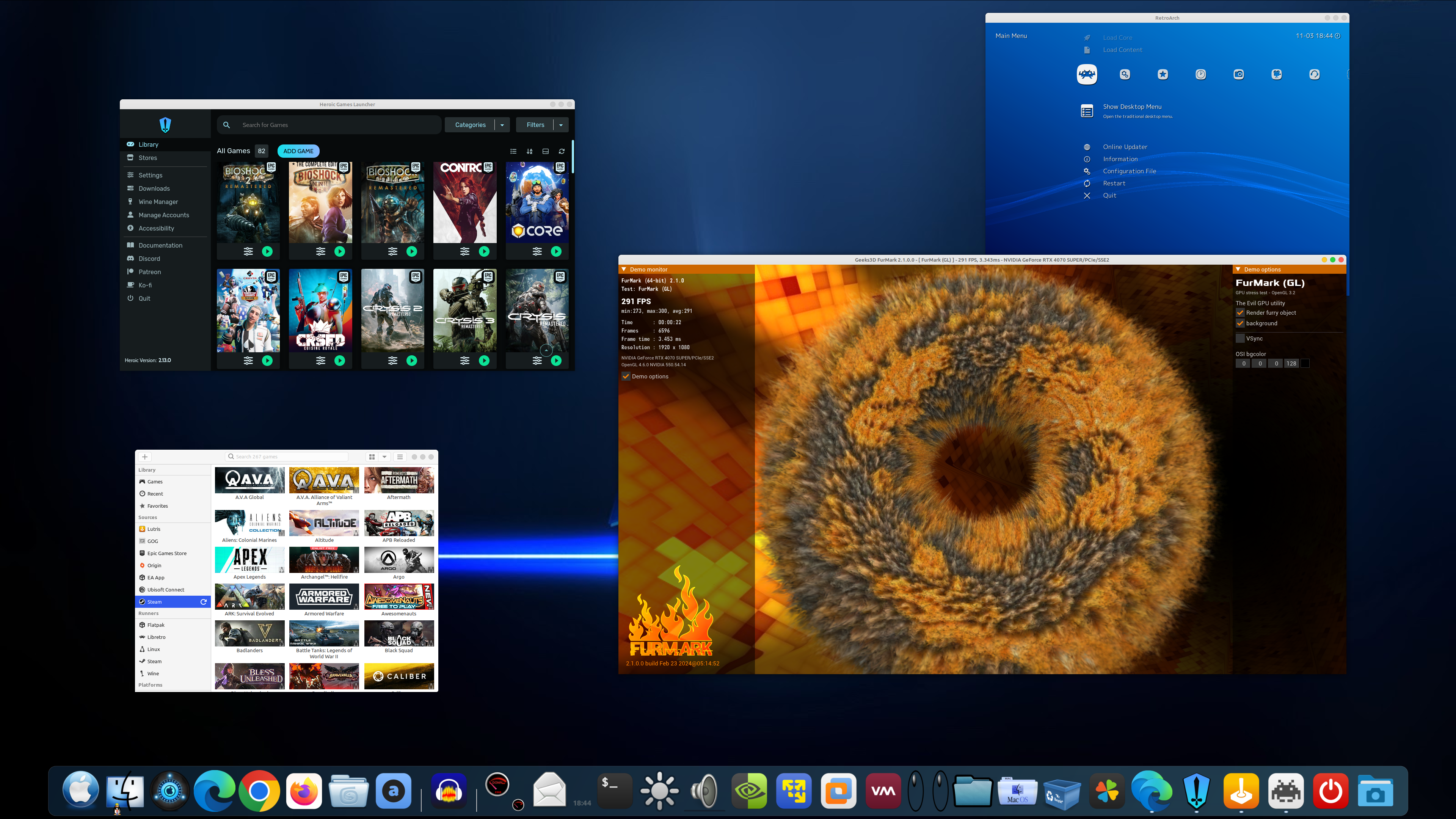Screen dimensions: 1456x819
Task: Open the Lutris hamburger menu
Action: click(400, 457)
